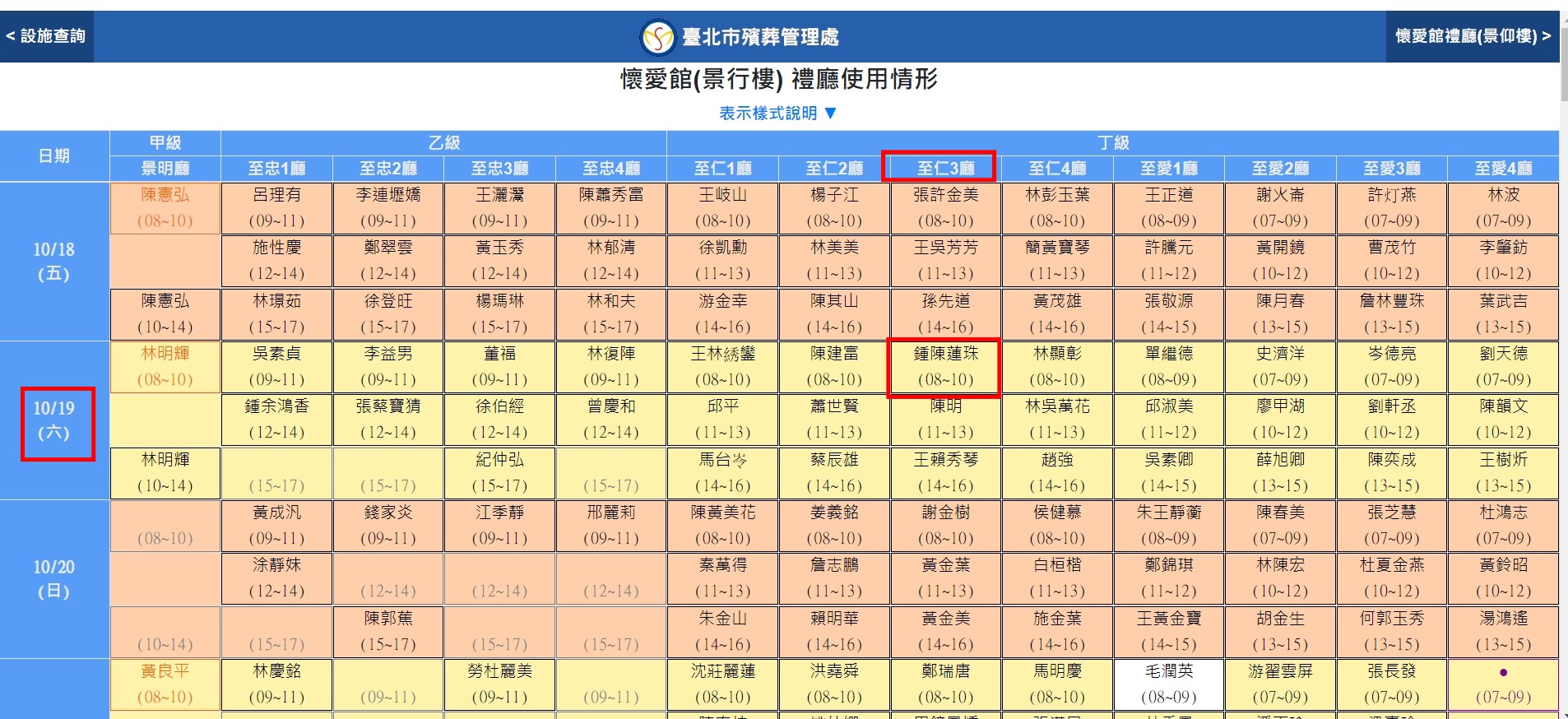Open 懷愛館禮廳(景仰樓) page
This screenshot has width=1568, height=719.
click(x=1473, y=36)
